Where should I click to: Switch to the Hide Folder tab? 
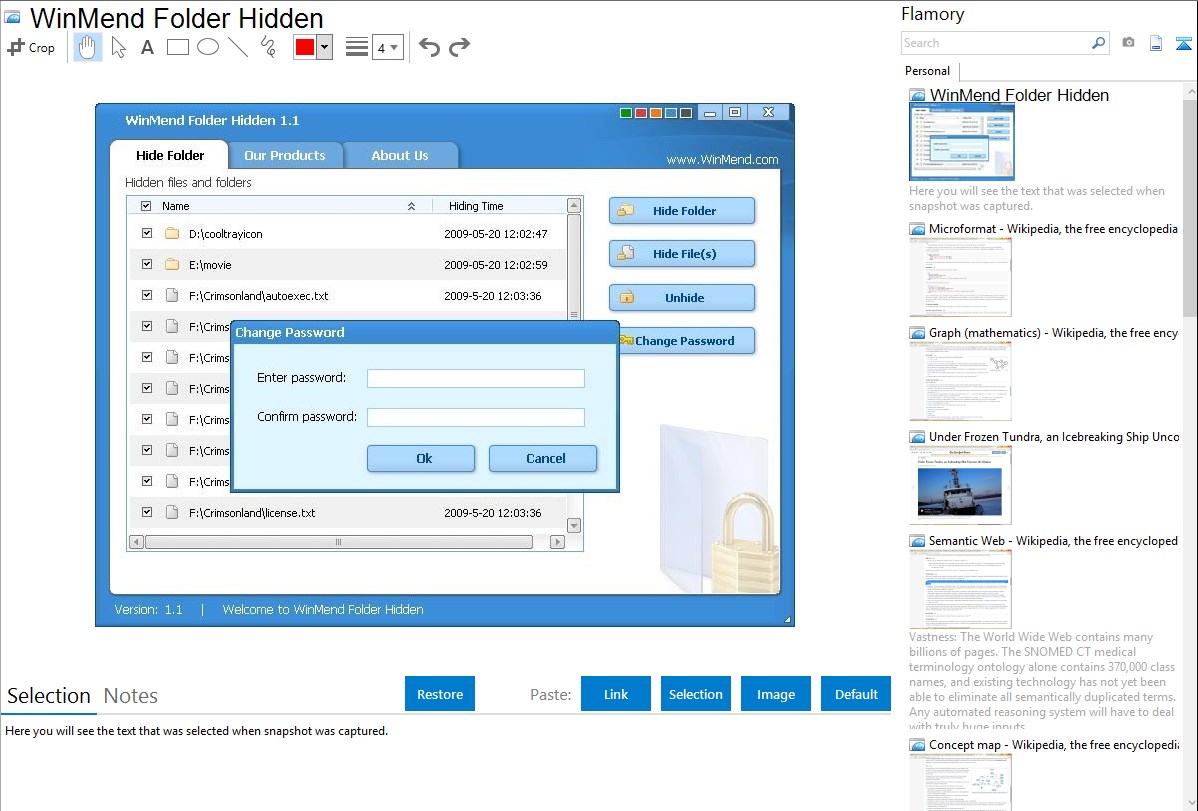tap(170, 155)
